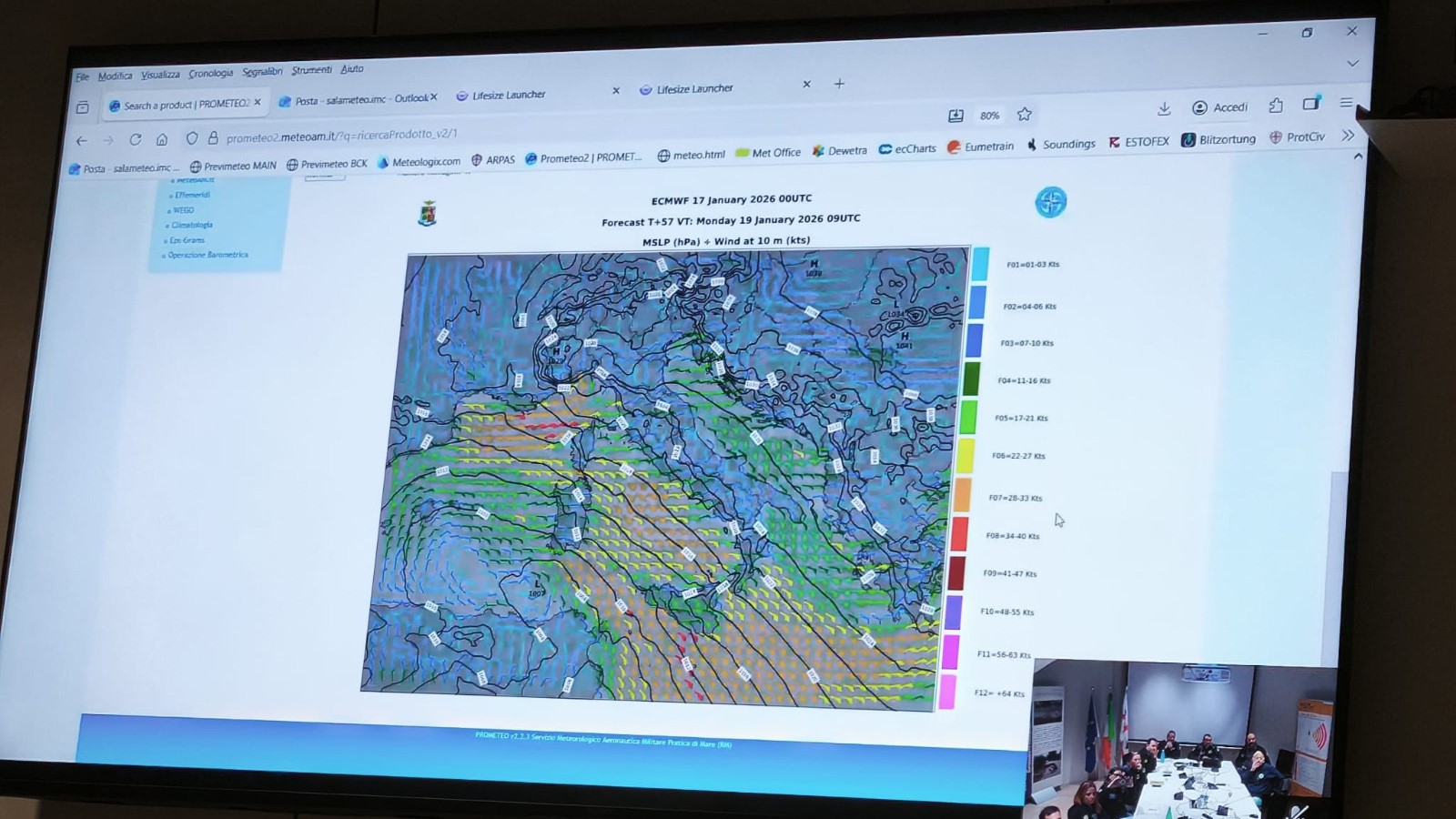Bookmark this page with the star icon
Viewport: 1456px width, 819px height.
(1025, 114)
